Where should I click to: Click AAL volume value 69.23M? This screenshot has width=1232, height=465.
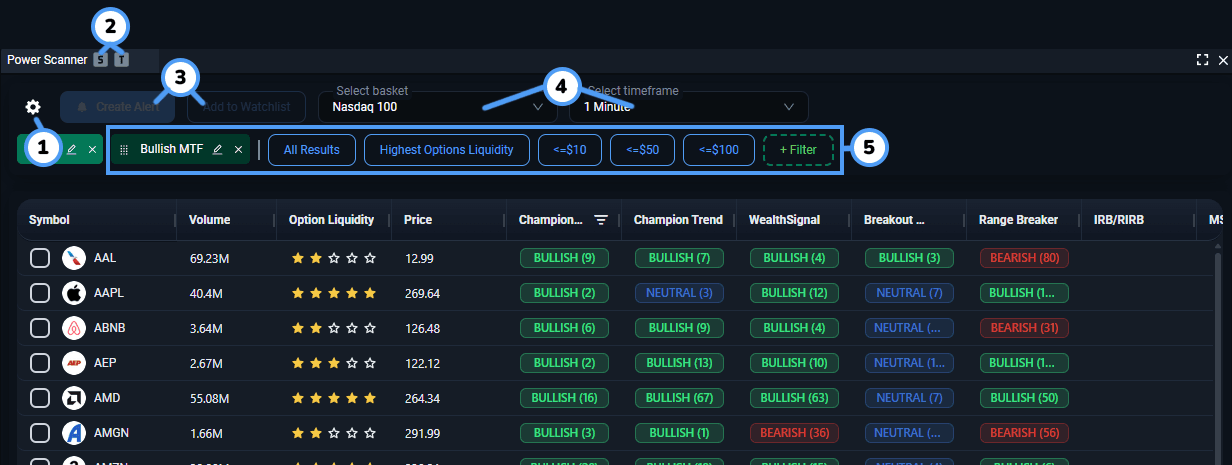[209, 258]
